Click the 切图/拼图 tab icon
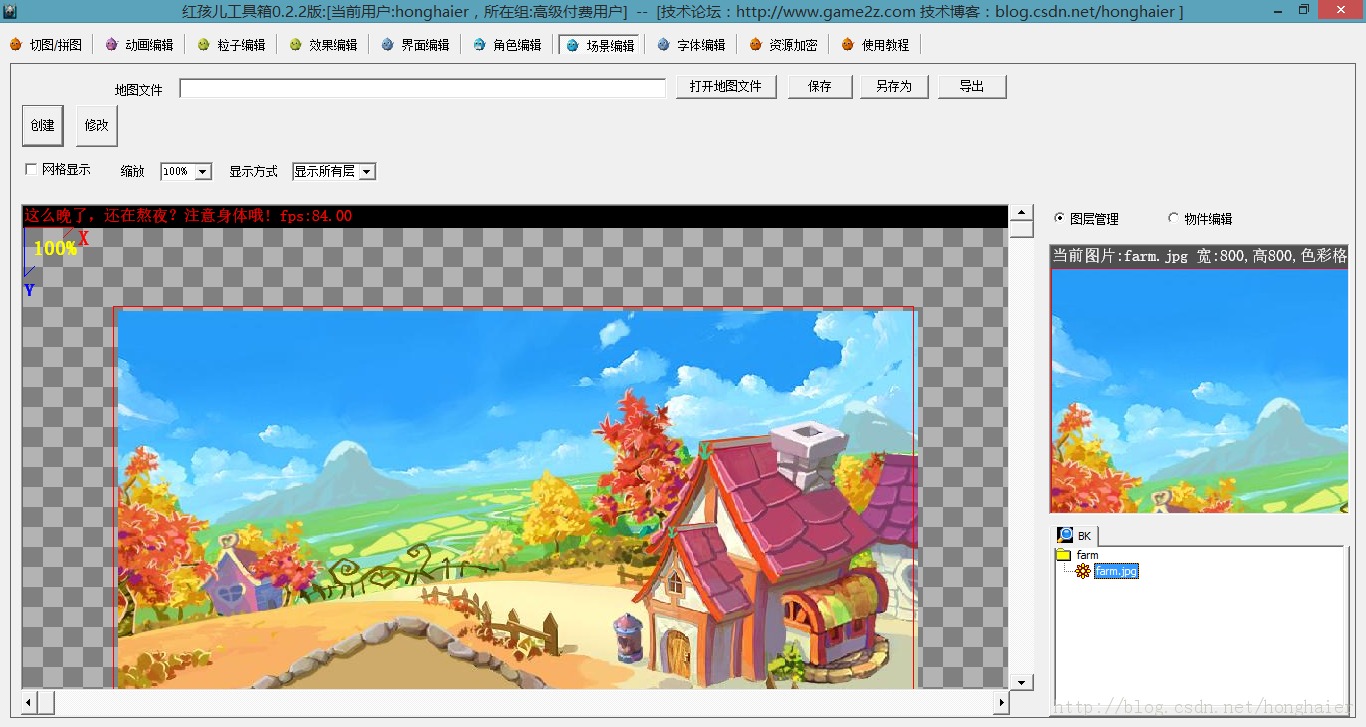1366x727 pixels. [15, 45]
